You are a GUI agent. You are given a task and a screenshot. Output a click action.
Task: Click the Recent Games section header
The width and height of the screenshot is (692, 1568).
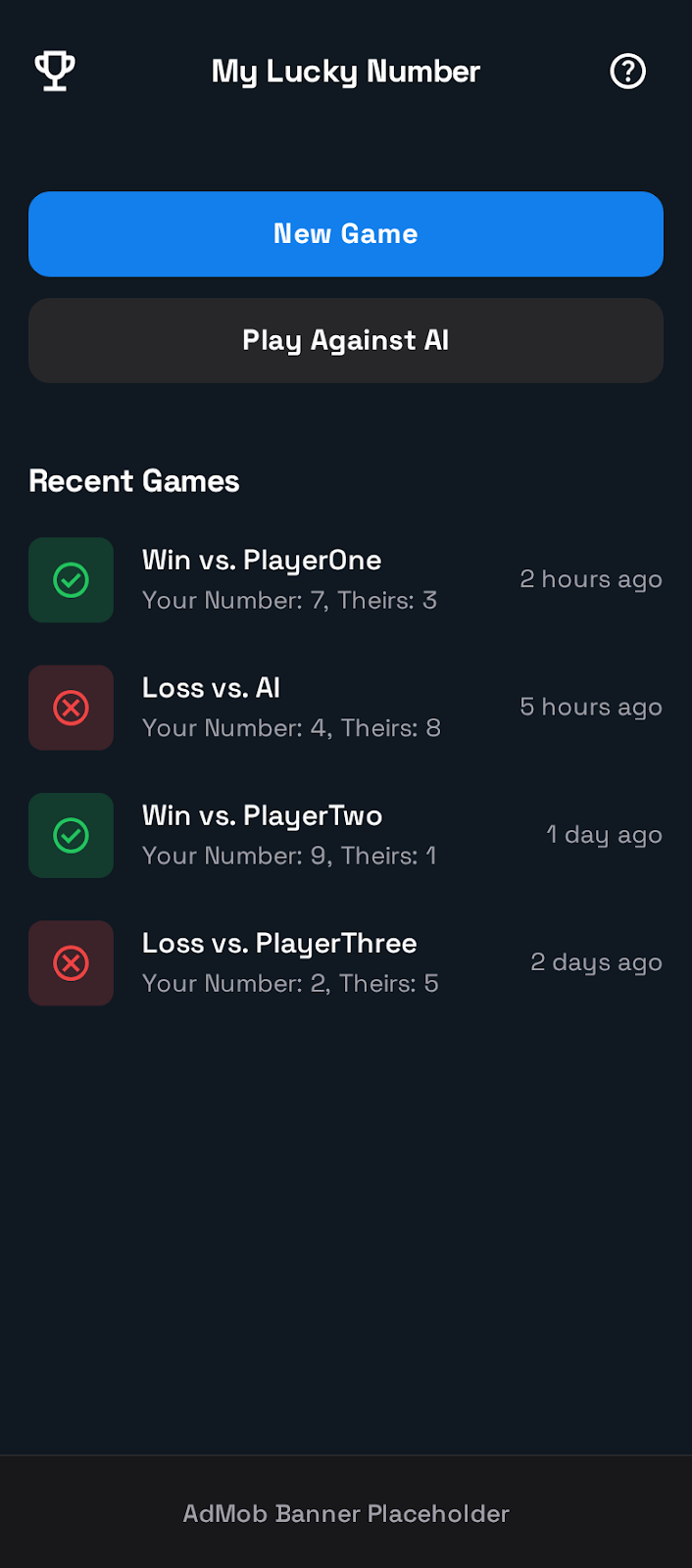[x=133, y=480]
